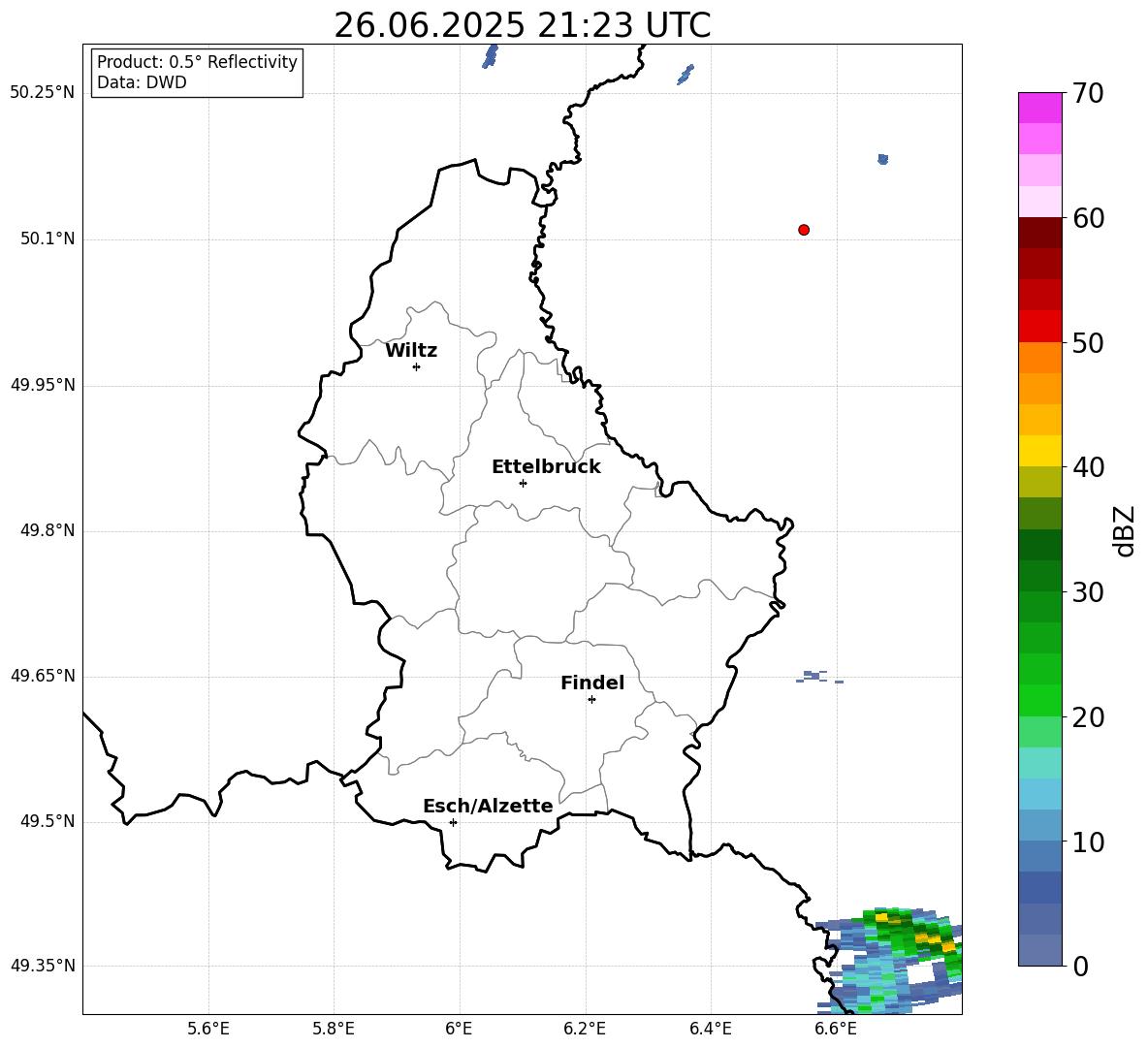This screenshot has width=1148, height=1048.
Task: Click the bright green colorbar swatch at 20
Action: tap(1039, 700)
